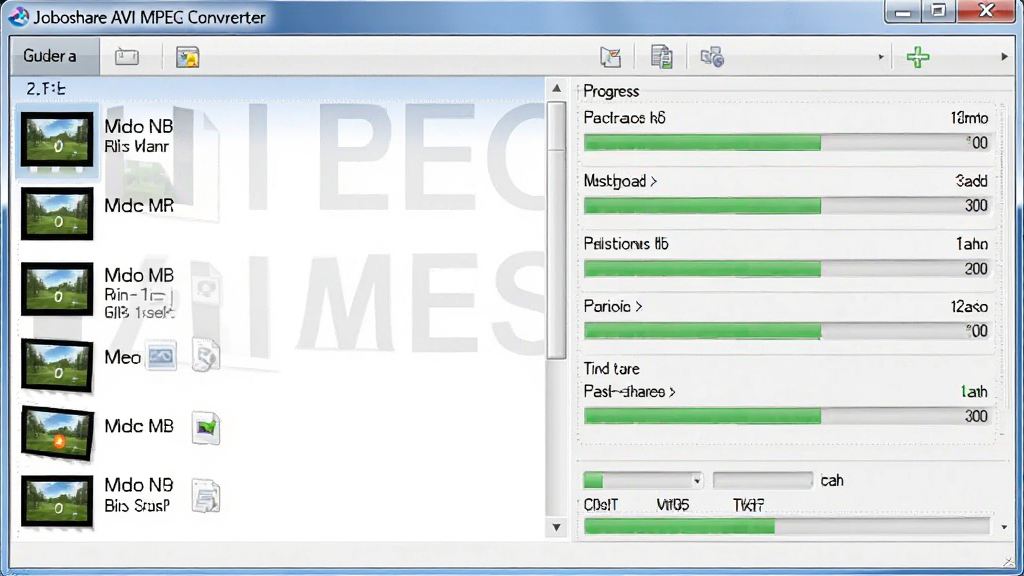Click the Pelstionus ll6 progress bar
This screenshot has width=1024, height=576.
click(787, 268)
